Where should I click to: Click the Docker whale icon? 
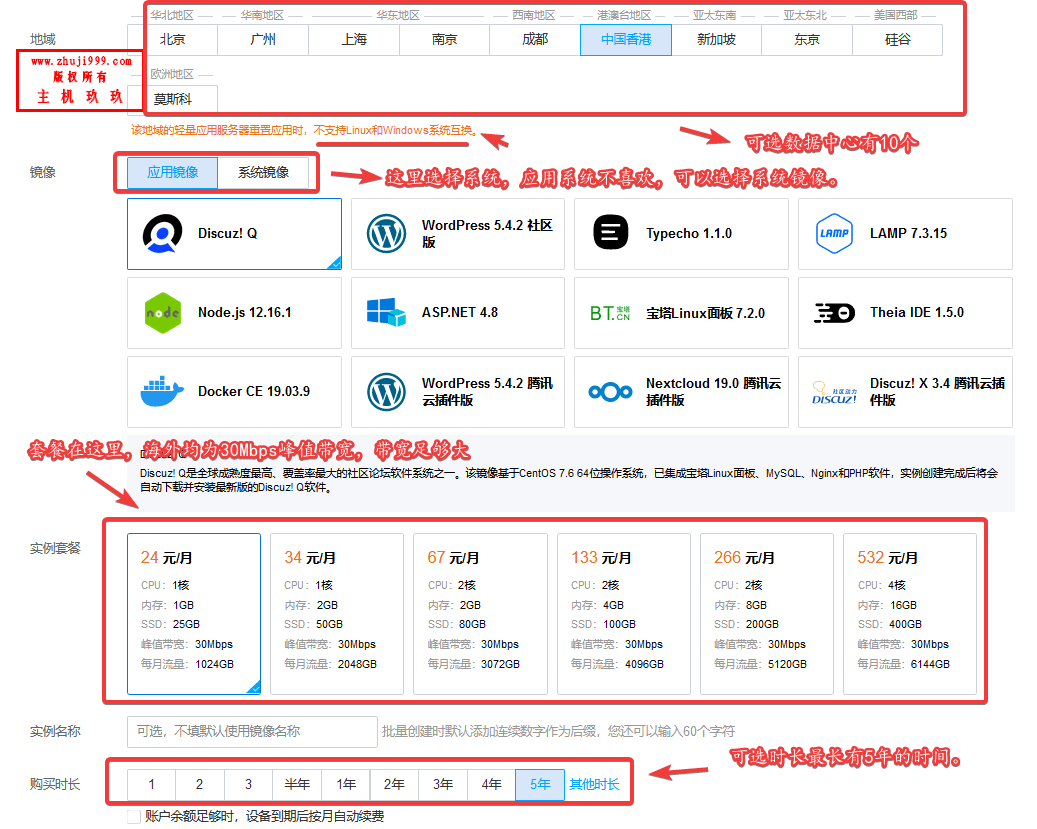[162, 392]
